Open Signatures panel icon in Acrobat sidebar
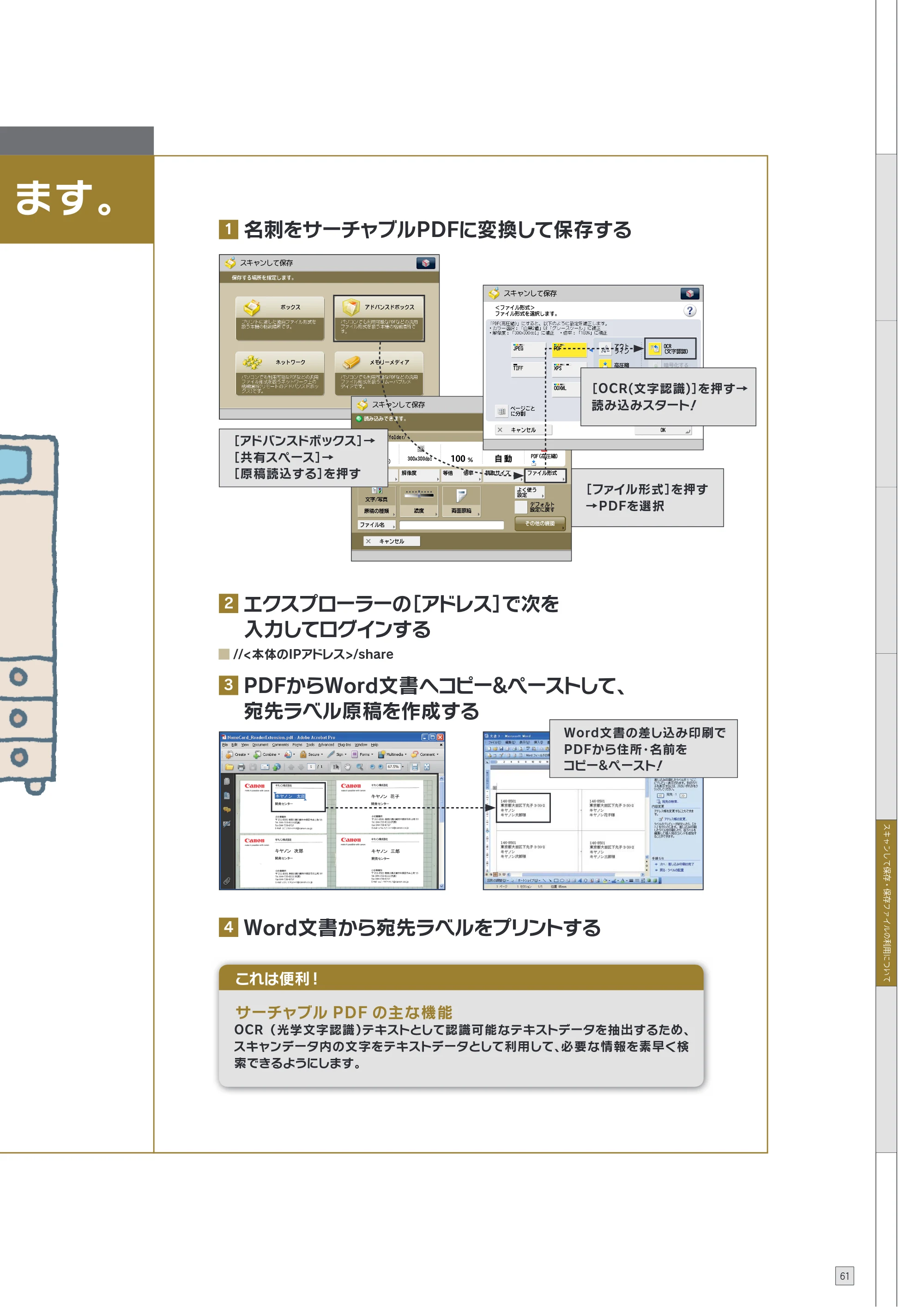Viewport: 924px width, 1307px height. (226, 823)
